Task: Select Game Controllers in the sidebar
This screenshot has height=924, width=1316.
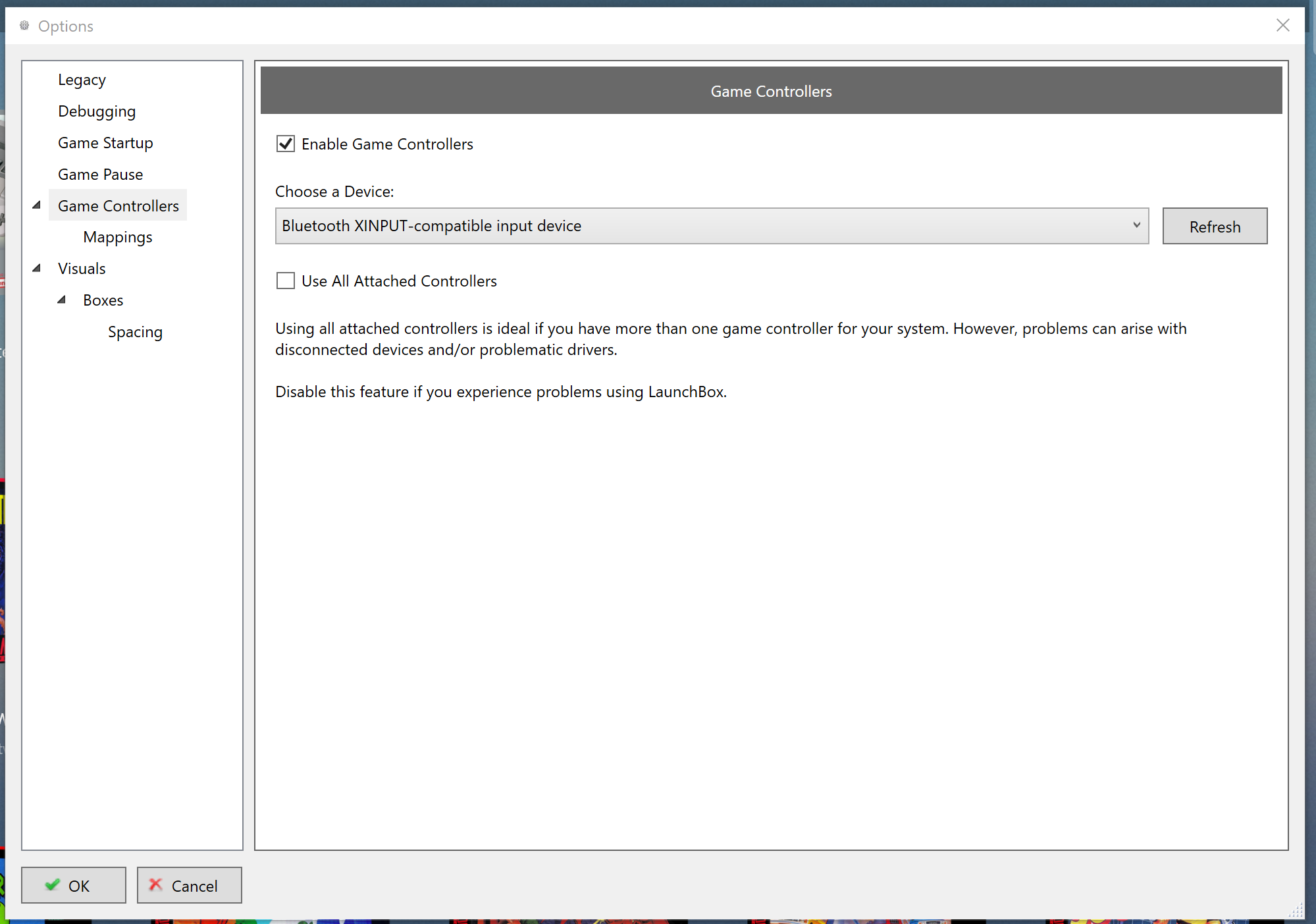Action: [118, 205]
